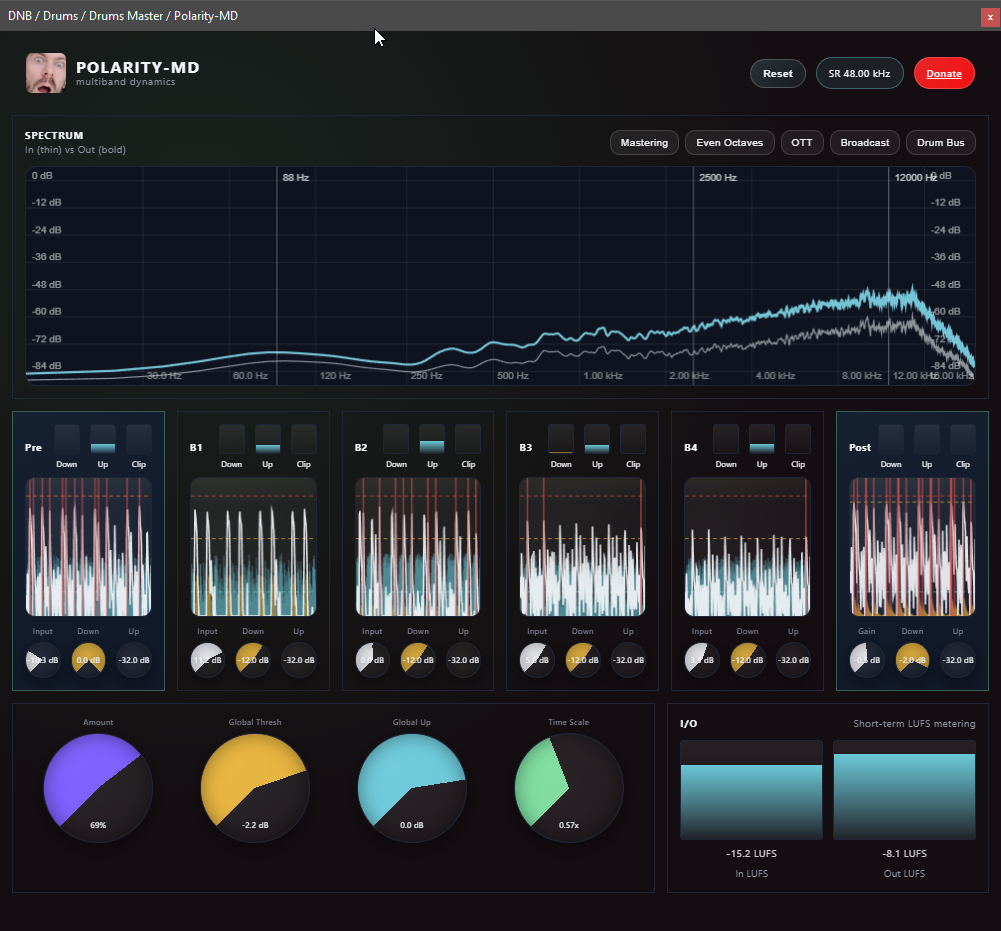The height and width of the screenshot is (931, 1001).
Task: Select the OTT preset
Action: click(x=801, y=143)
